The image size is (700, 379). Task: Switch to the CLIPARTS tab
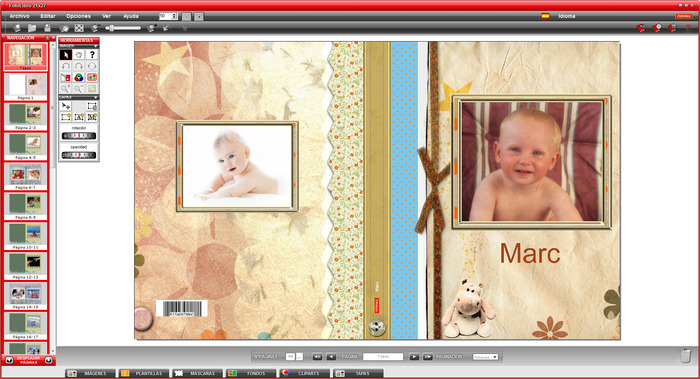pos(305,373)
